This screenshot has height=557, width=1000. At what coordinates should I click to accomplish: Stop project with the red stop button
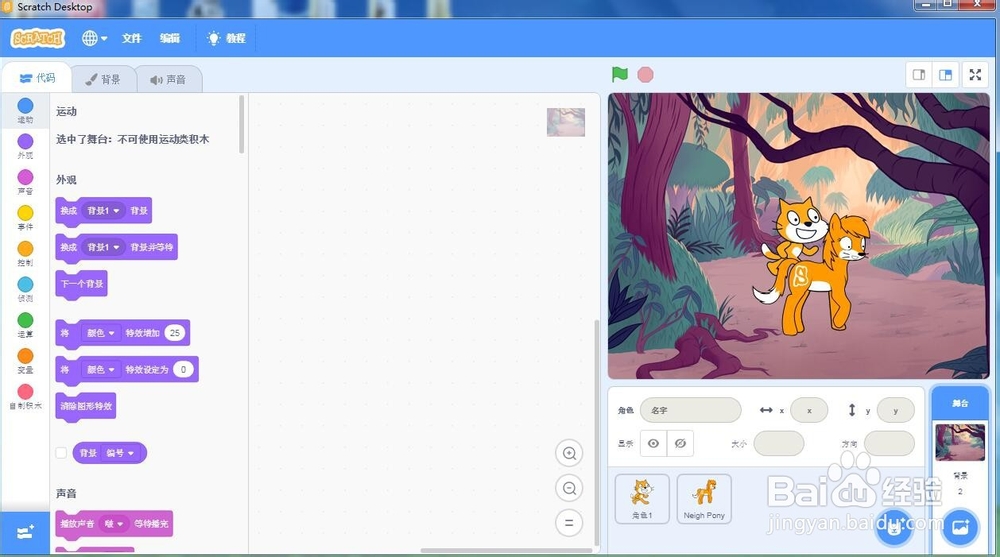(645, 75)
